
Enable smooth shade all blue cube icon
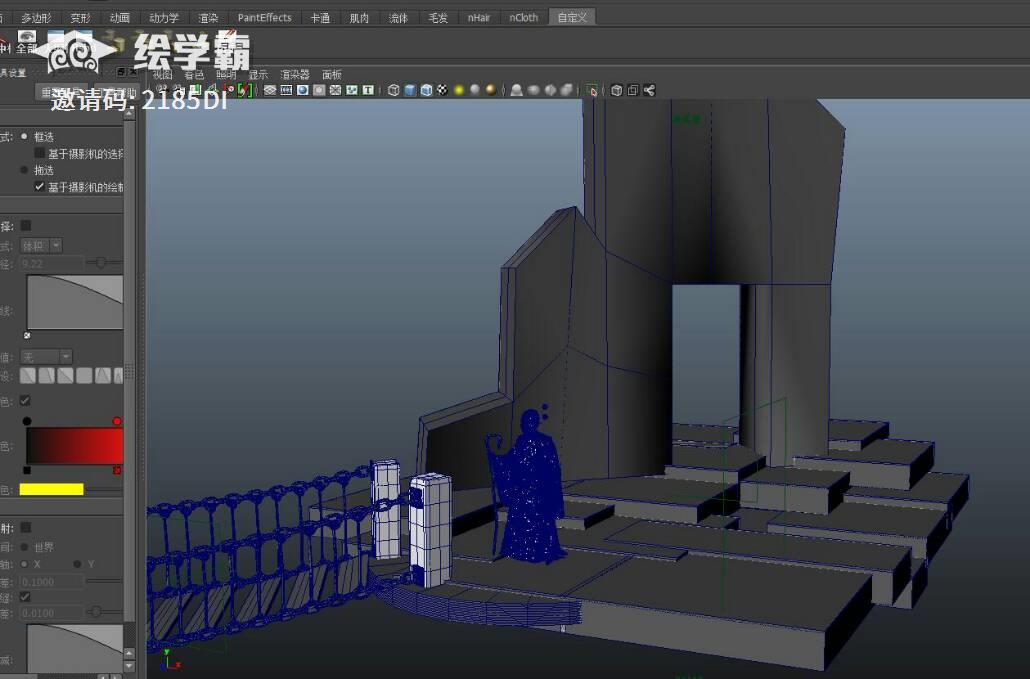[410, 91]
